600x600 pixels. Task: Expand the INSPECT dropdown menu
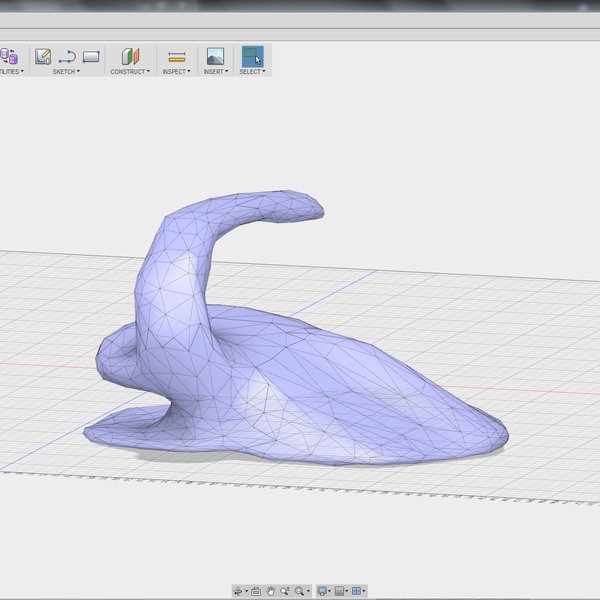point(177,72)
